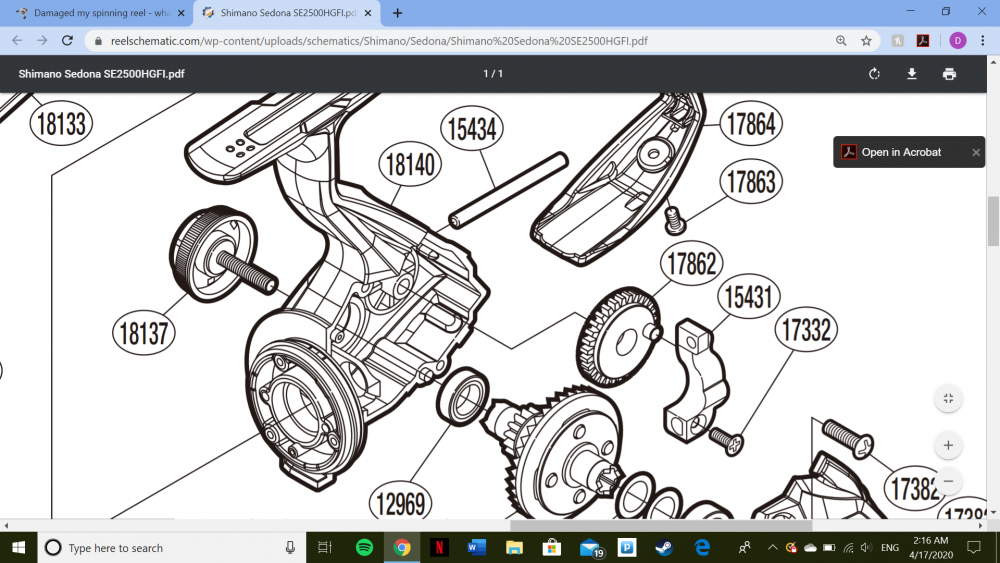Show hidden system tray icons
This screenshot has width=1000, height=563.
point(772,548)
